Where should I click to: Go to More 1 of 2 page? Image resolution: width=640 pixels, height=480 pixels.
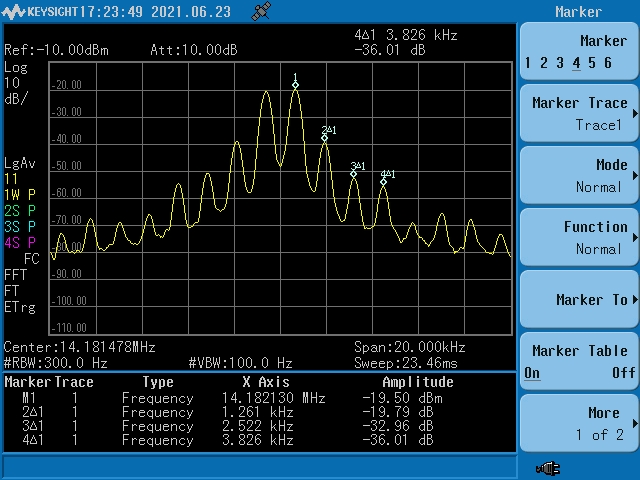point(579,424)
